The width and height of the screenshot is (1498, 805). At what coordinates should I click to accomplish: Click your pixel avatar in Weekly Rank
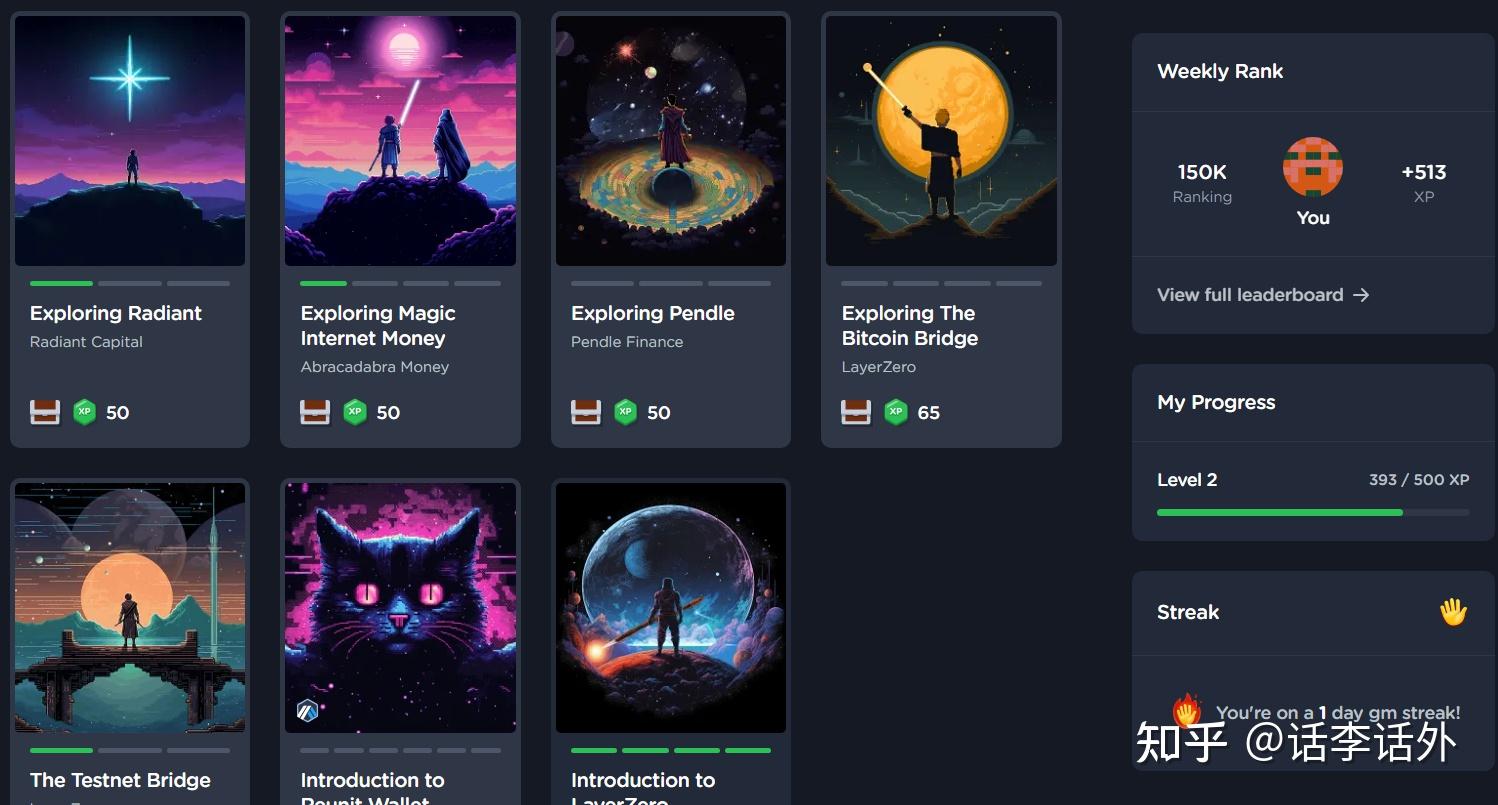click(x=1313, y=167)
